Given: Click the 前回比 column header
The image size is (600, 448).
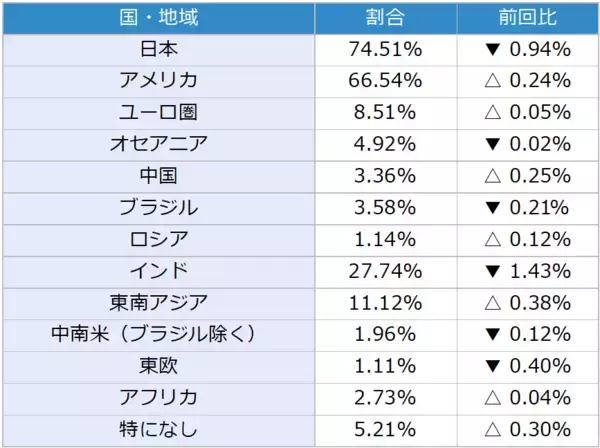Looking at the screenshot, I should 527,18.
